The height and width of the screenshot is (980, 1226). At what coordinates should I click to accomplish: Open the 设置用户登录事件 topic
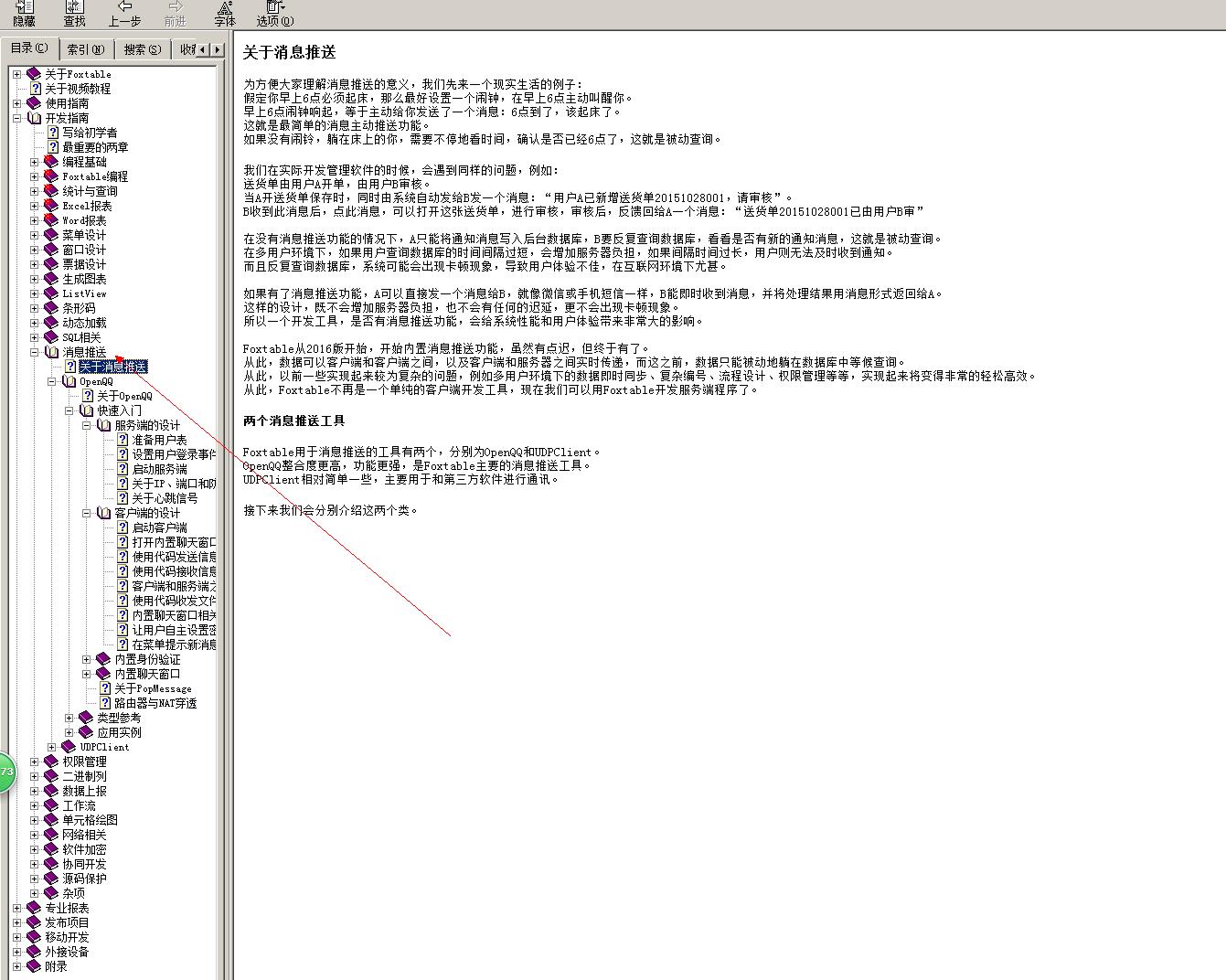[x=174, y=454]
